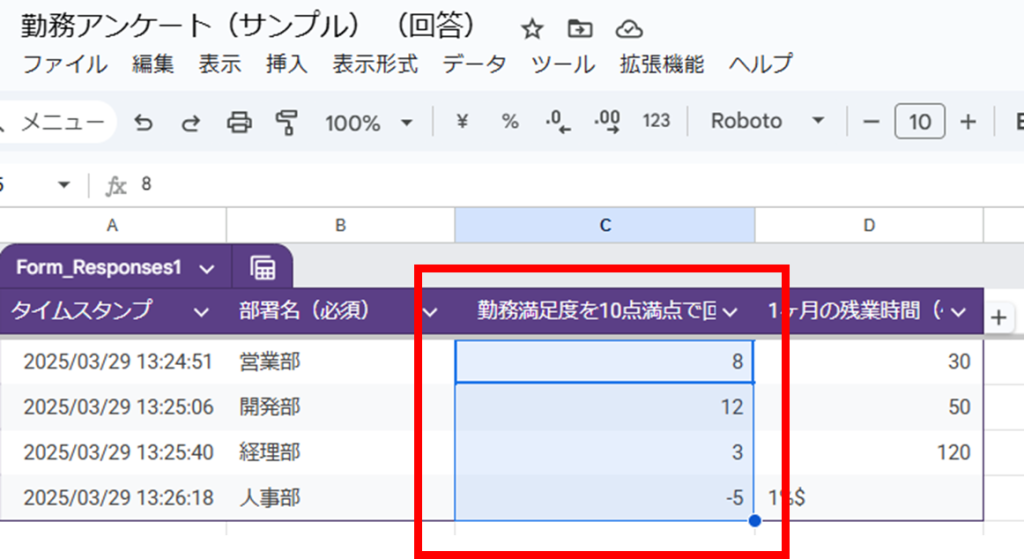
Task: Open the table calculator icon tab
Action: click(263, 268)
